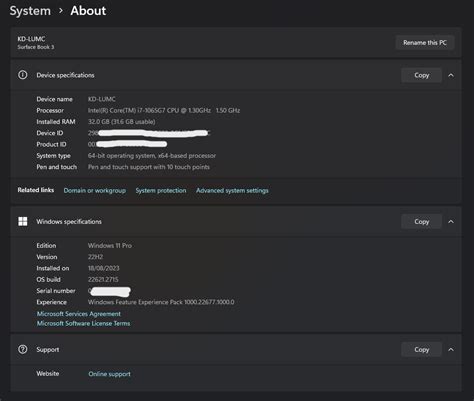Click the Windows 11 Pro edition text

tap(110, 246)
